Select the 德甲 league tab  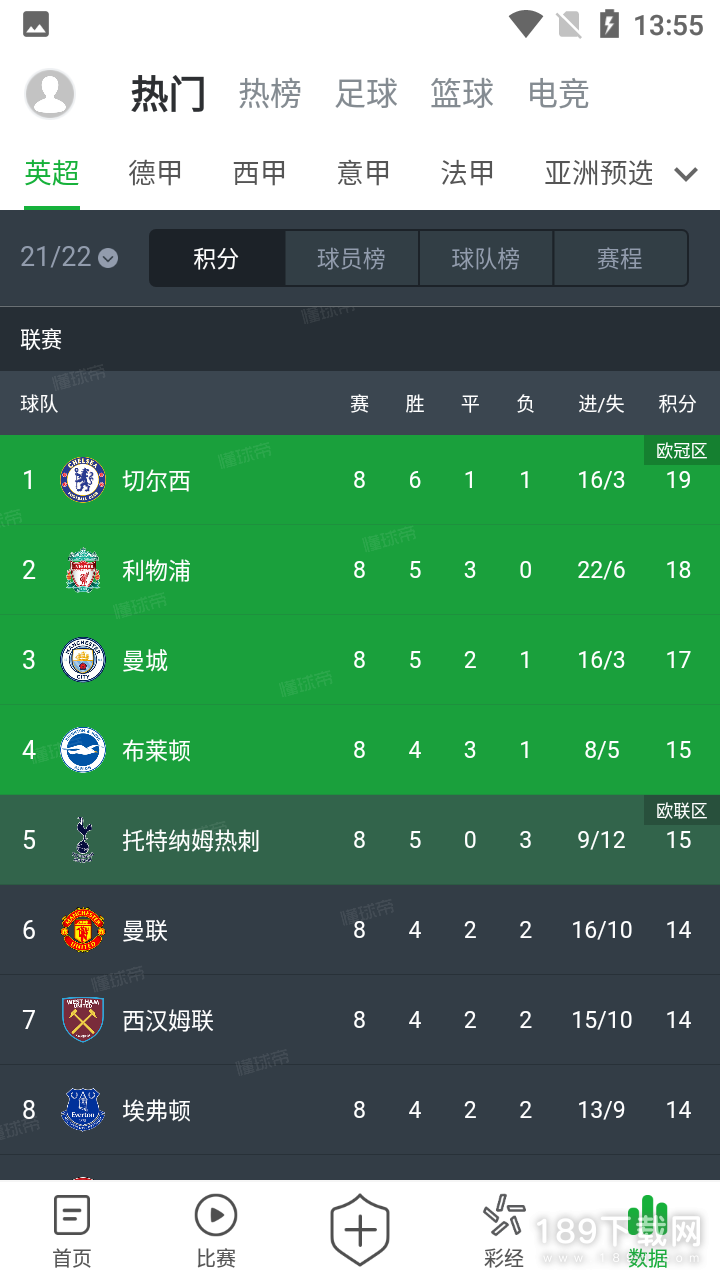pos(156,173)
